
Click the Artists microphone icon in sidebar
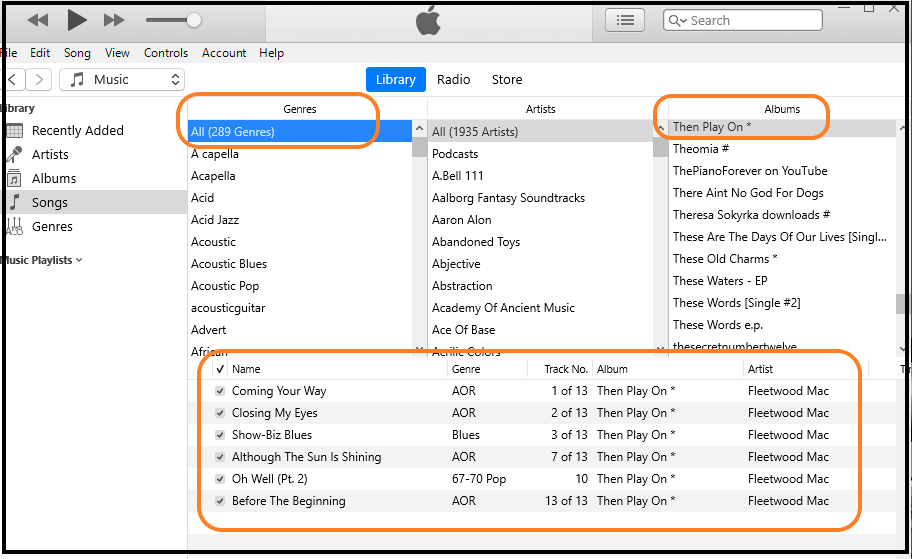[x=15, y=154]
